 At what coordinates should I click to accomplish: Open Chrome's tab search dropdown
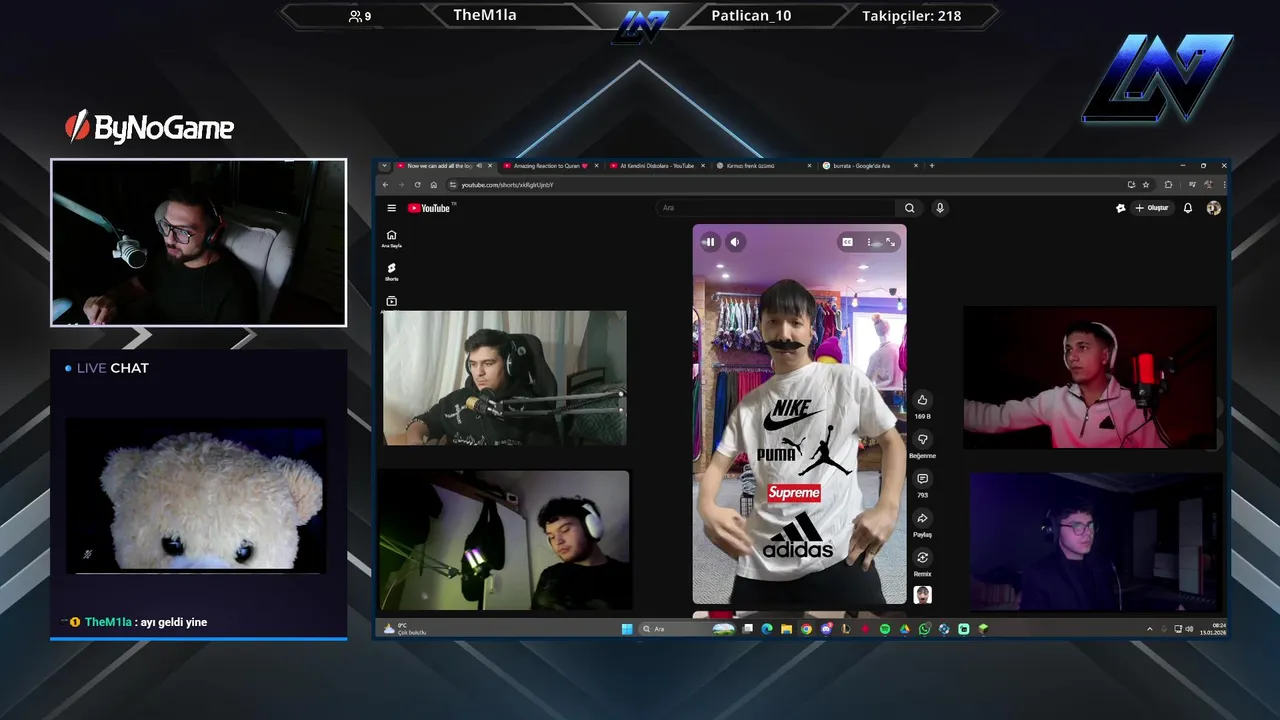(x=384, y=165)
